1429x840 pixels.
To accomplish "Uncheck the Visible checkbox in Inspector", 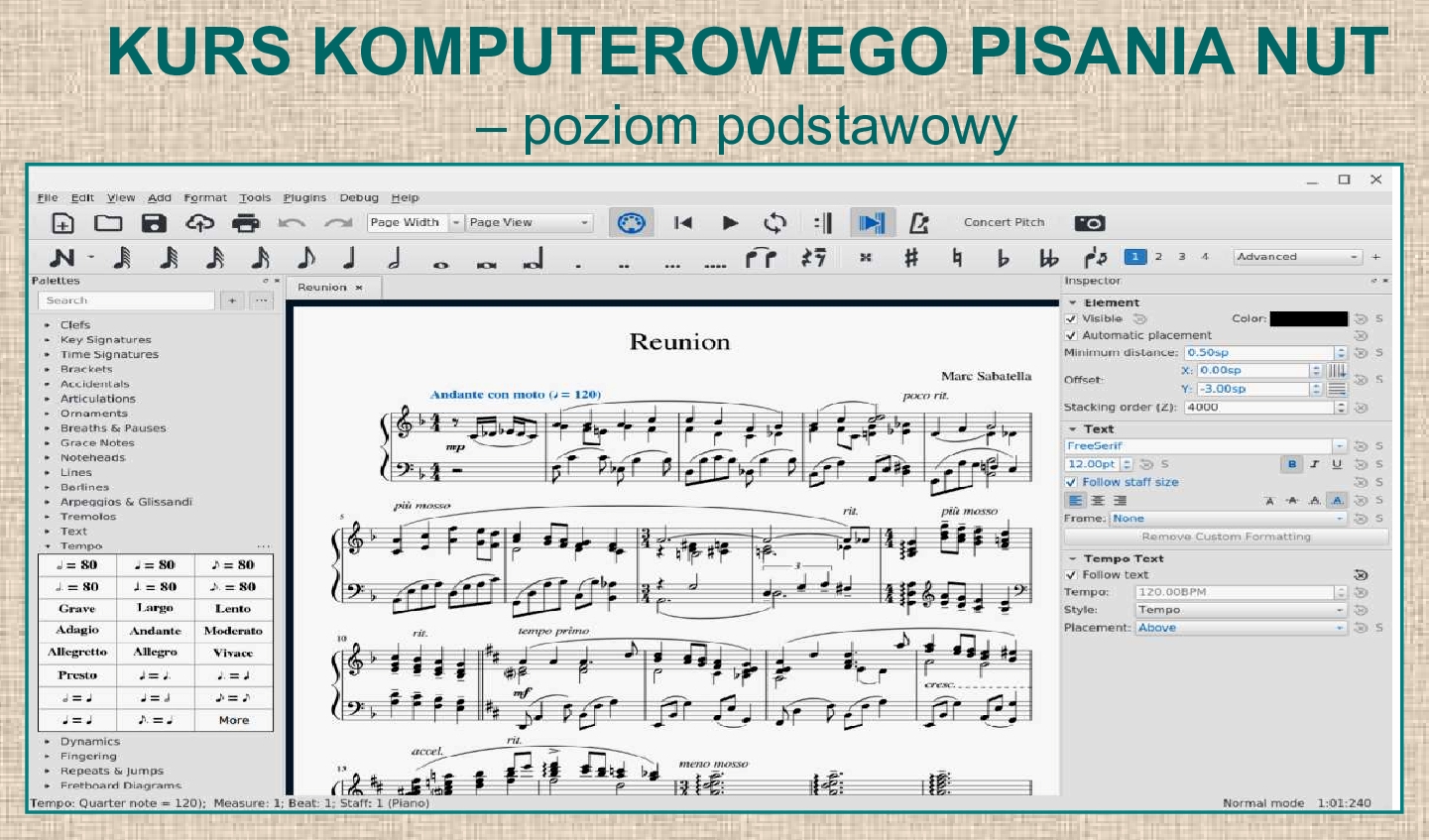I will 1071,319.
